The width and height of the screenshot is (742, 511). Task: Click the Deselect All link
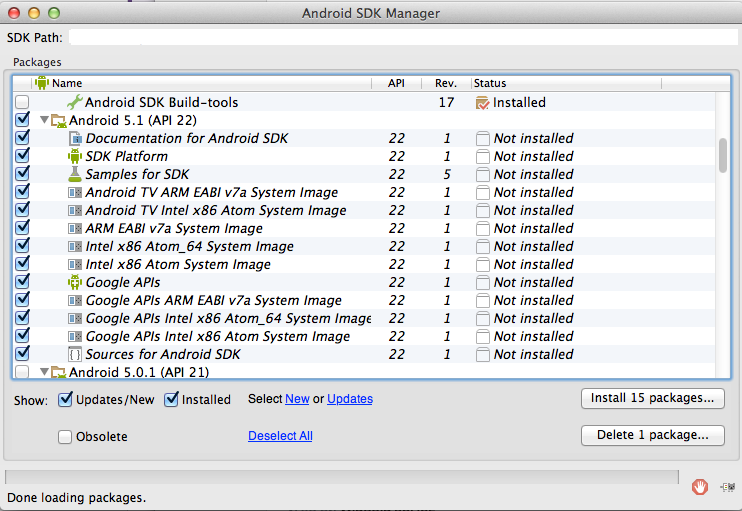(x=280, y=436)
